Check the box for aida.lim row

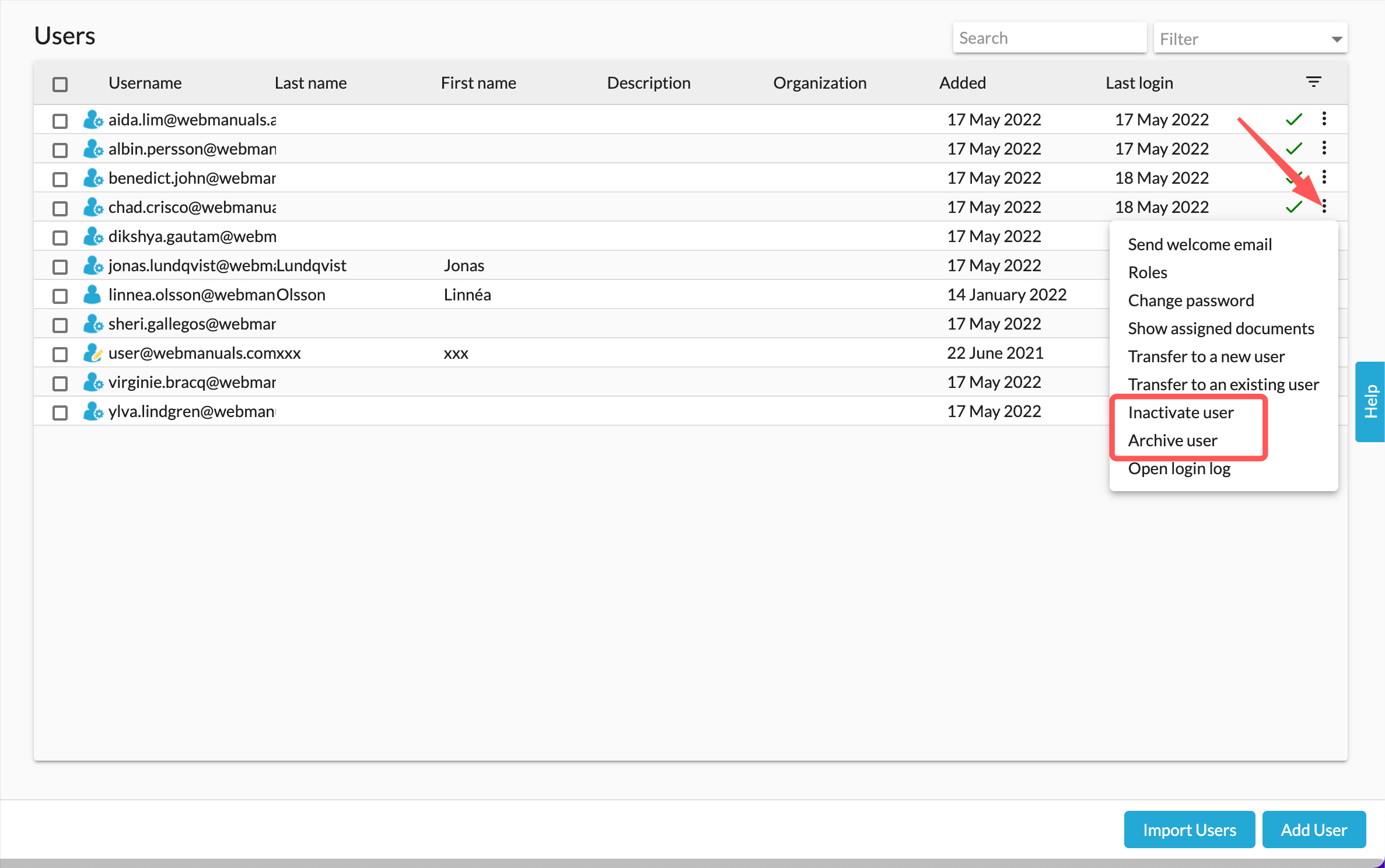[x=60, y=121]
